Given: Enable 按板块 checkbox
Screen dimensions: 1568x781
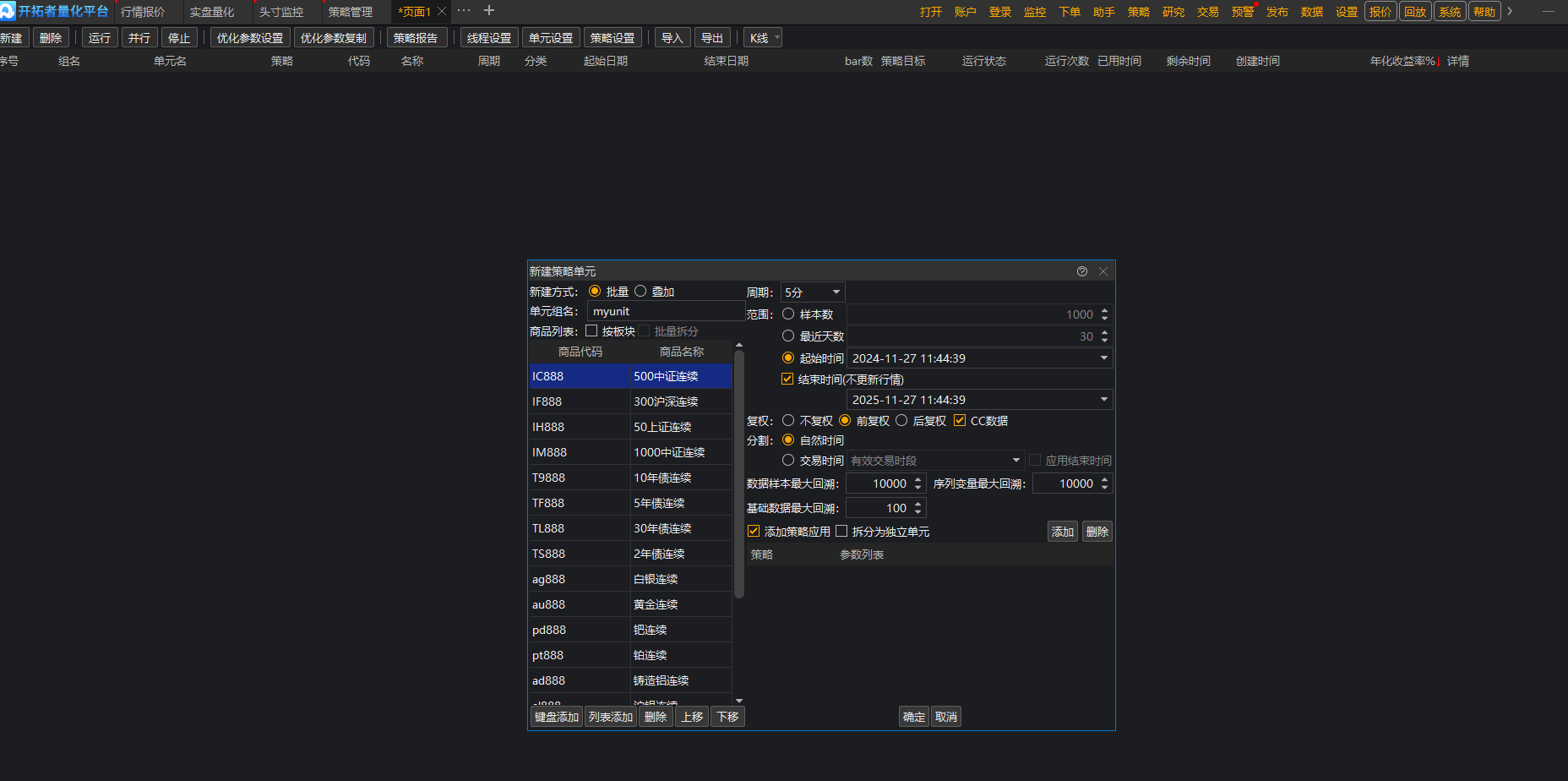Looking at the screenshot, I should (591, 331).
